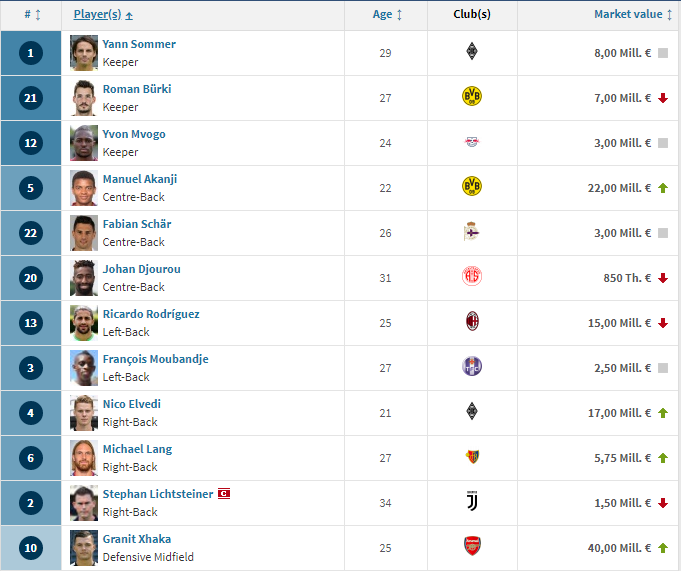This screenshot has height=571, width=681.
Task: Click Mönchengladbach crest in Yann Sommer row
Action: [472, 51]
